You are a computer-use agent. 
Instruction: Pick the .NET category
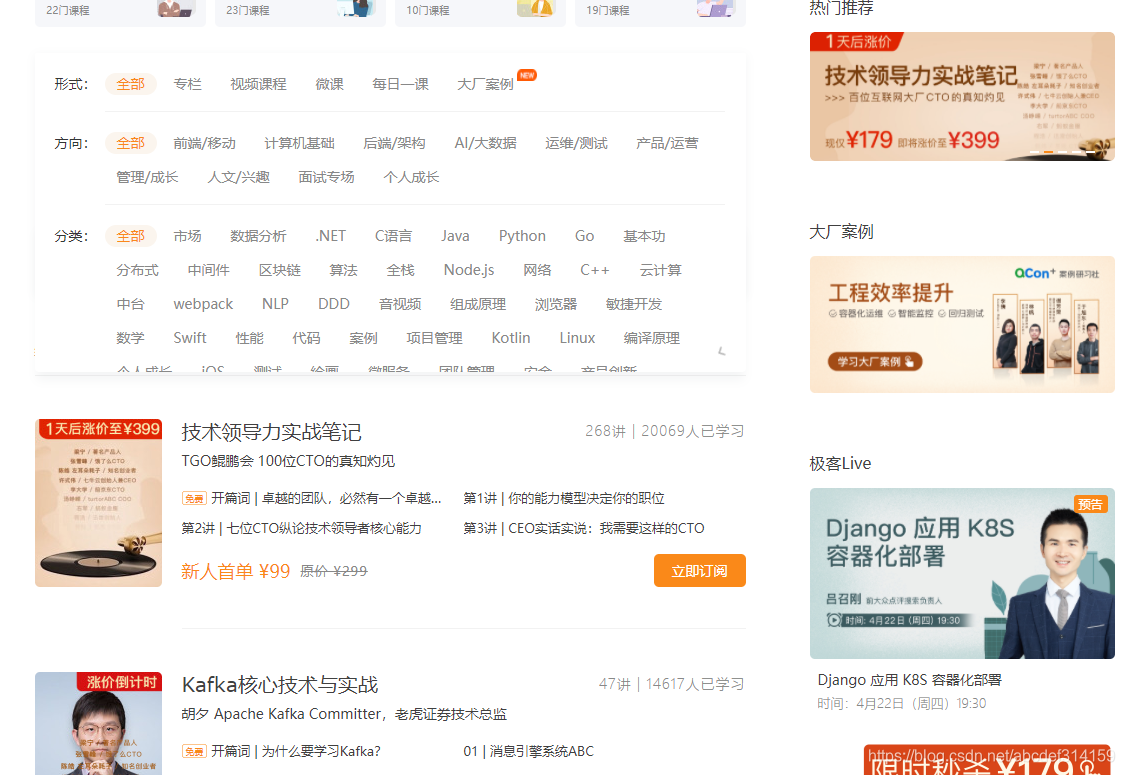click(x=331, y=236)
